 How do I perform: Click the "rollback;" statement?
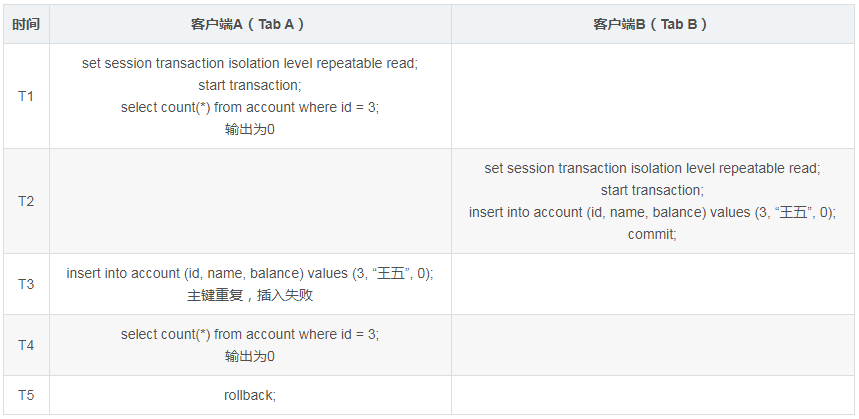pos(250,395)
